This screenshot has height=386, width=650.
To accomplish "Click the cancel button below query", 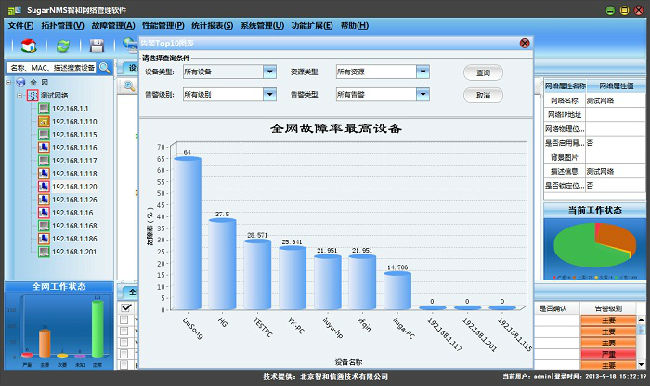I will (x=483, y=95).
